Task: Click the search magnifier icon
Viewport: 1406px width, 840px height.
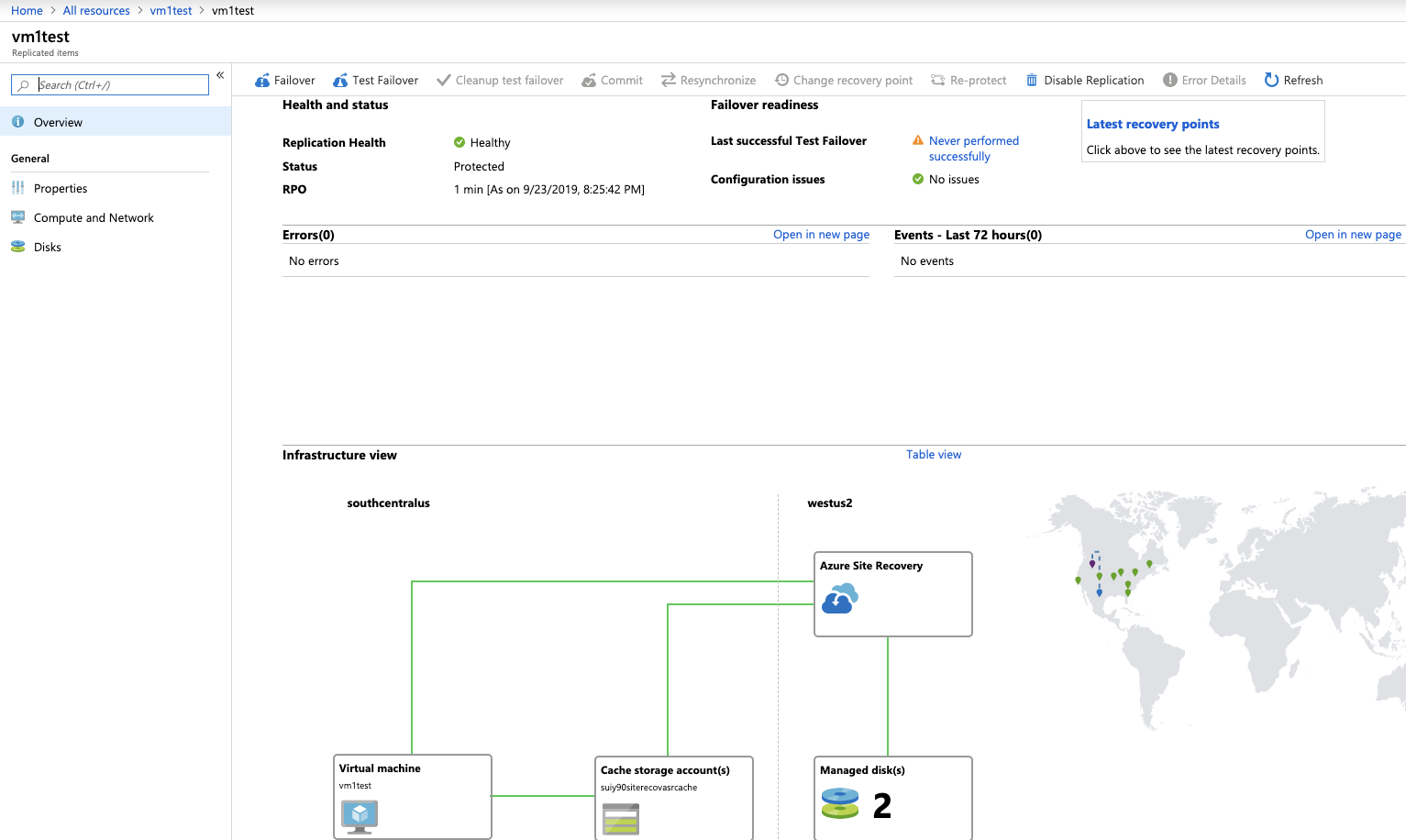Action: point(24,85)
